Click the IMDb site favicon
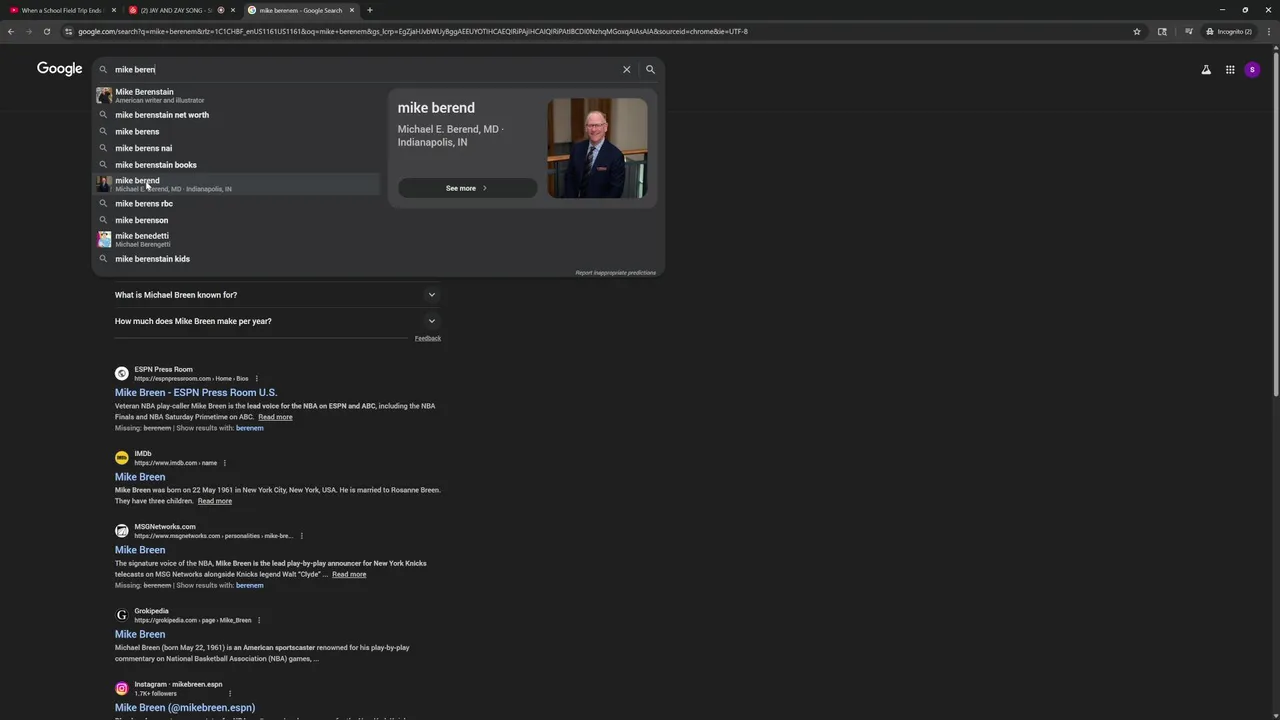Viewport: 1280px width, 720px height. 122,457
